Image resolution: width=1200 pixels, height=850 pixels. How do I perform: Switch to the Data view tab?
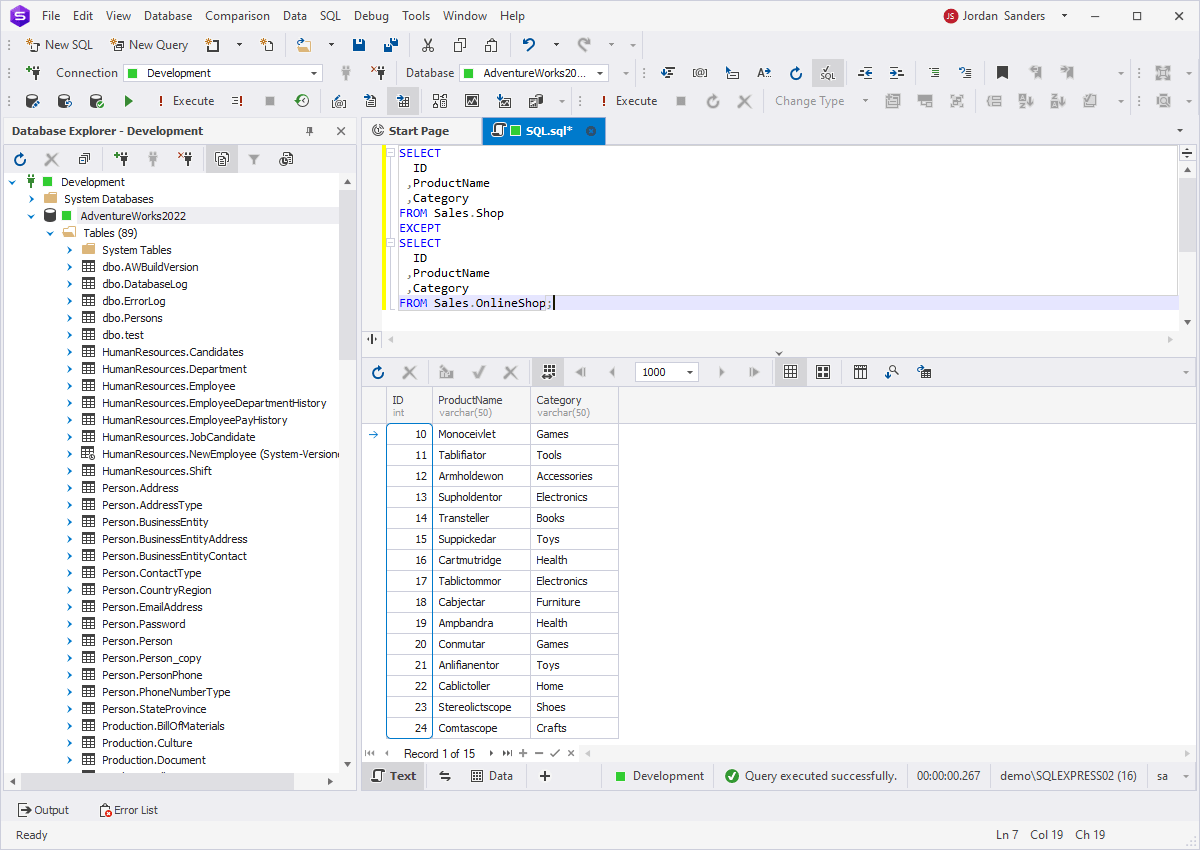[x=491, y=776]
